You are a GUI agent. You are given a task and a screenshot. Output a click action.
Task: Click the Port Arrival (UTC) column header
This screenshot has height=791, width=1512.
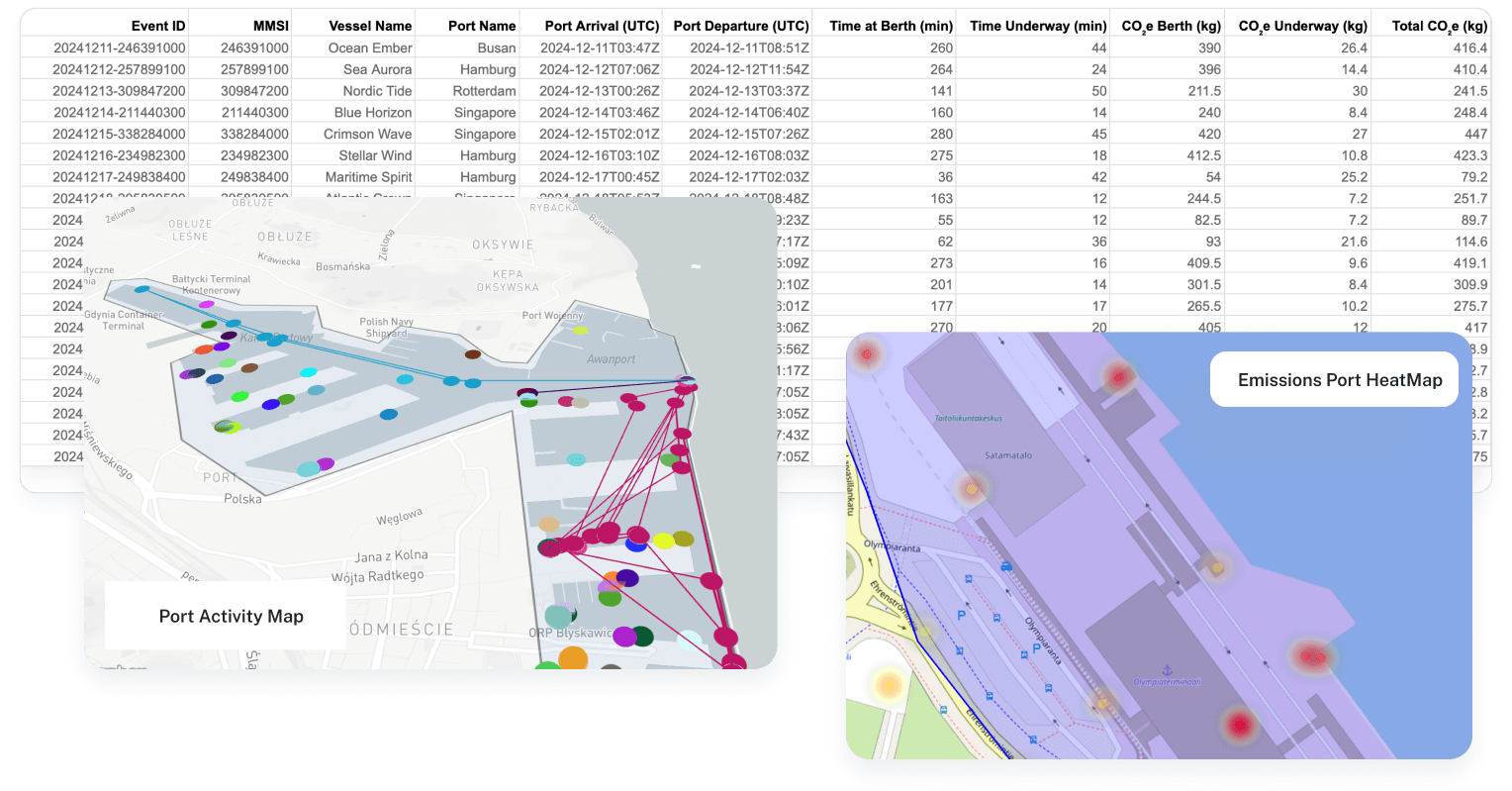602,26
